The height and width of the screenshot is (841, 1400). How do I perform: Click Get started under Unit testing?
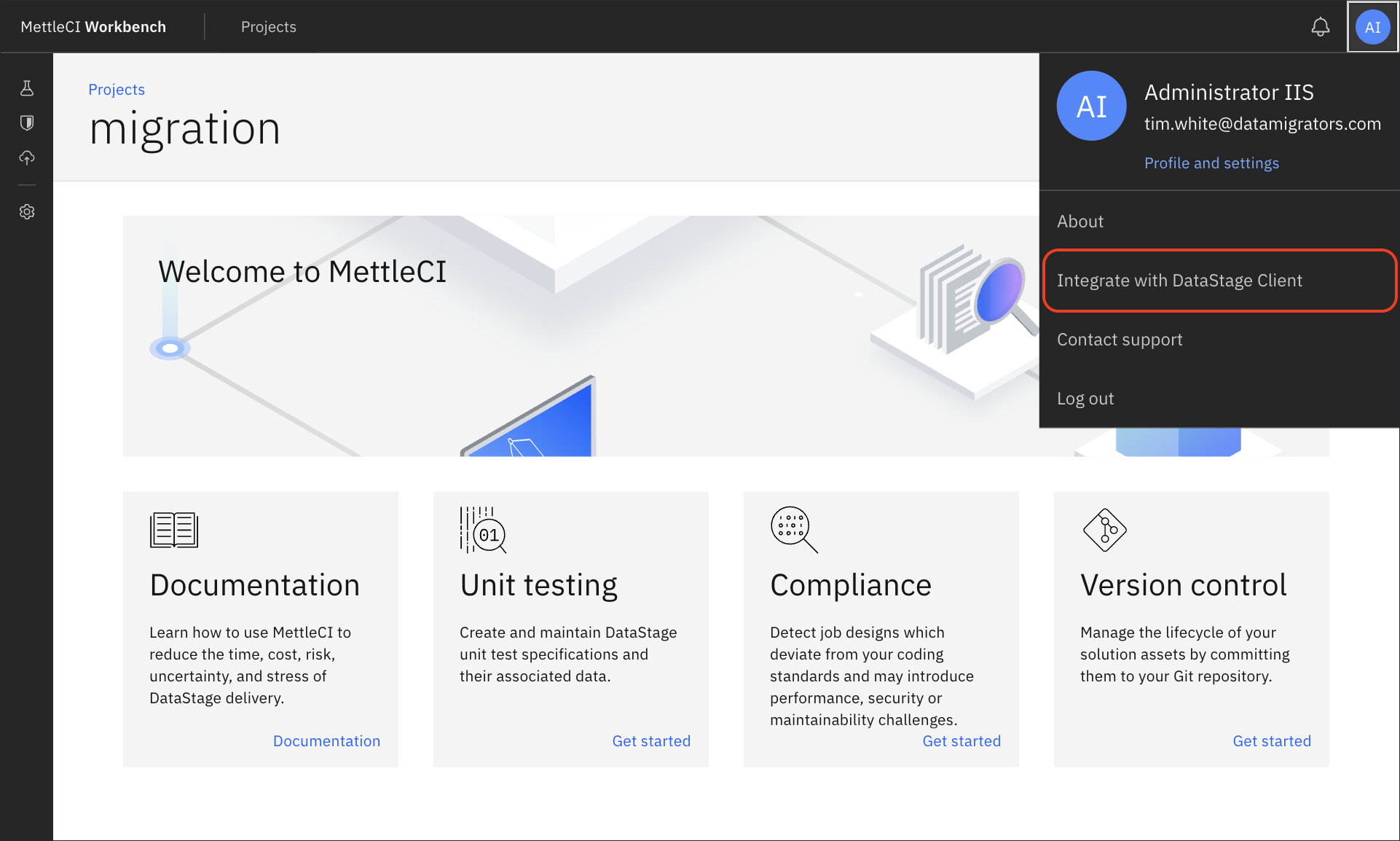click(651, 741)
